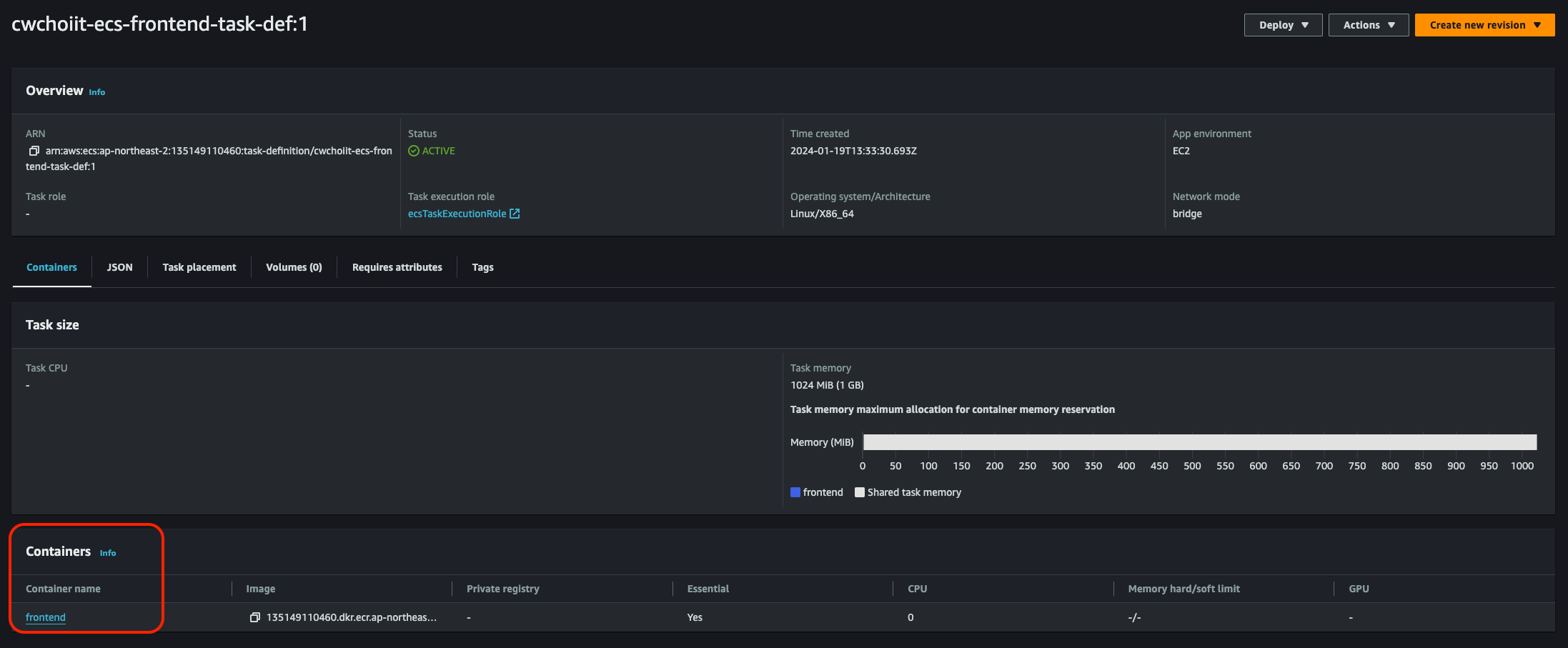This screenshot has height=648, width=1568.
Task: Click the Memory (MiB) allocation bar
Action: tap(1200, 442)
